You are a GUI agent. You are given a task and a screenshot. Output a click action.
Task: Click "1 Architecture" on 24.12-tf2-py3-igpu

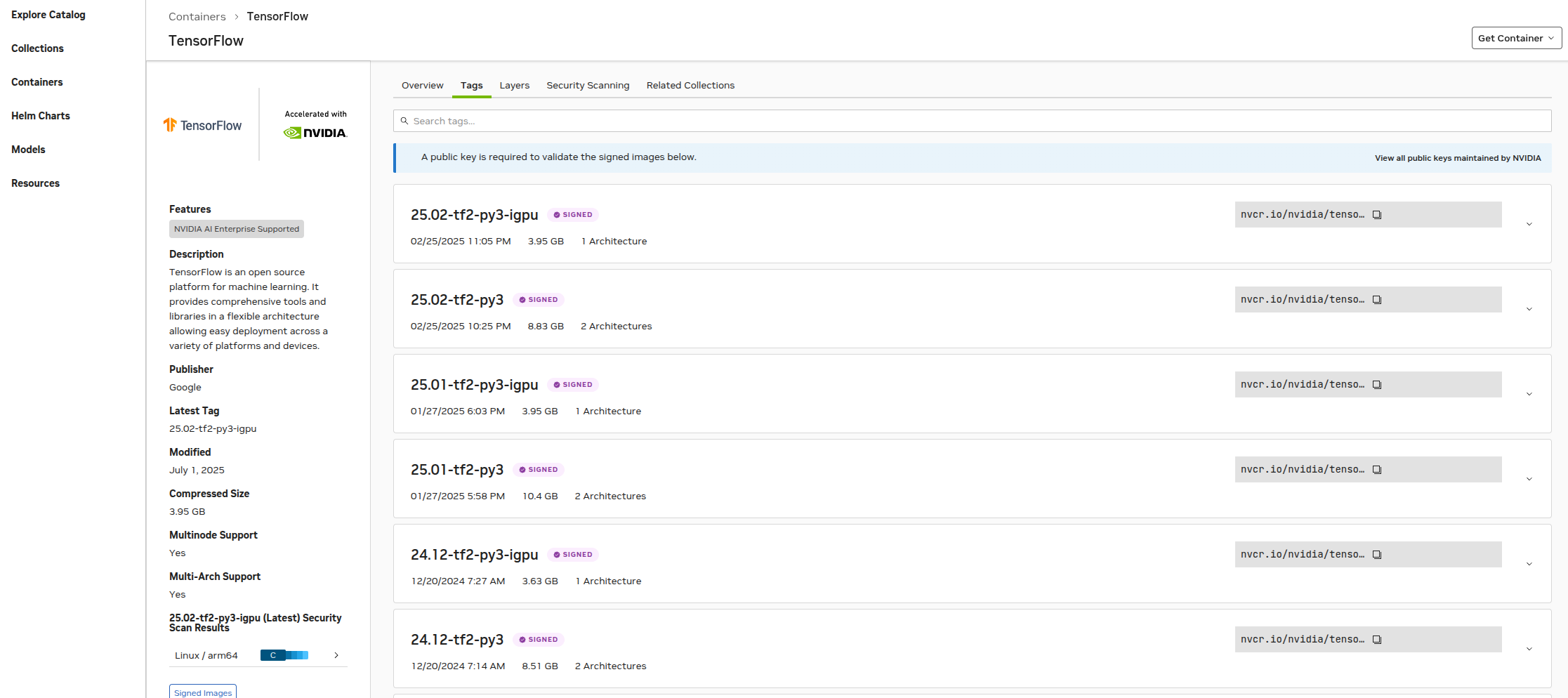(609, 581)
